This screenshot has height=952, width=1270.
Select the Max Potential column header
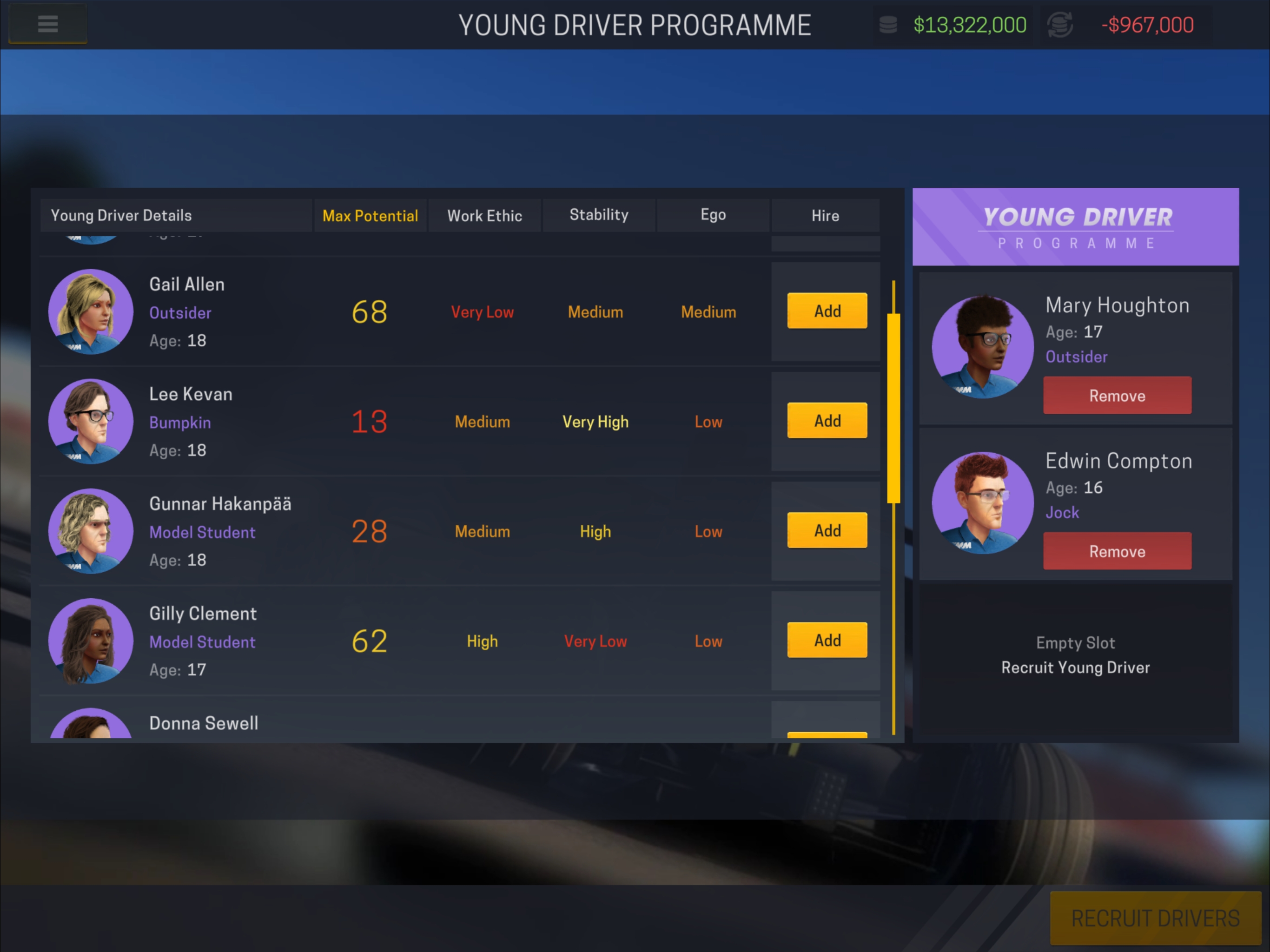371,215
